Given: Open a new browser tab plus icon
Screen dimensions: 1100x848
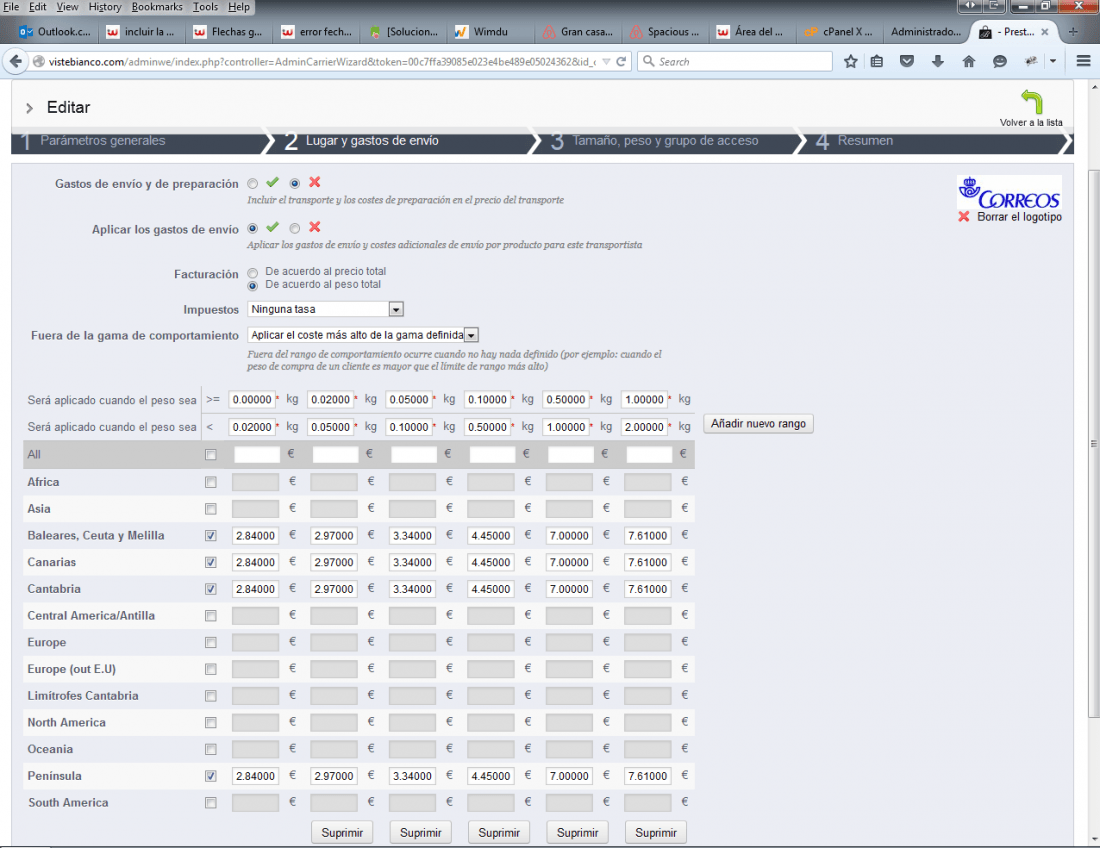Looking at the screenshot, I should (x=1073, y=32).
